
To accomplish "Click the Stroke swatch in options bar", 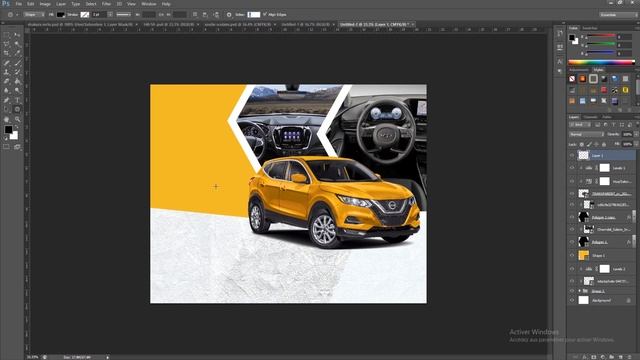I will click(84, 15).
